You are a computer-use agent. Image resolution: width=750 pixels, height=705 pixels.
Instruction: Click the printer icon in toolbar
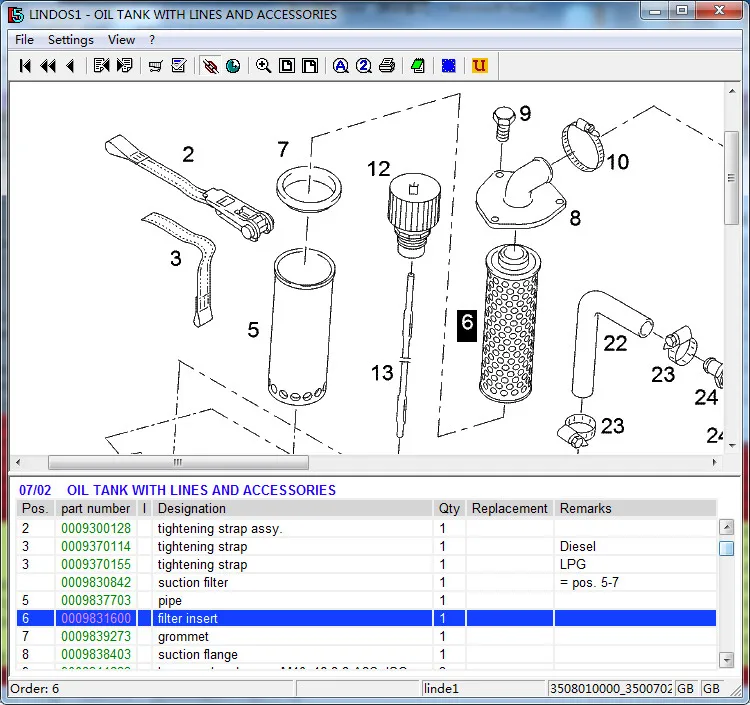click(387, 66)
